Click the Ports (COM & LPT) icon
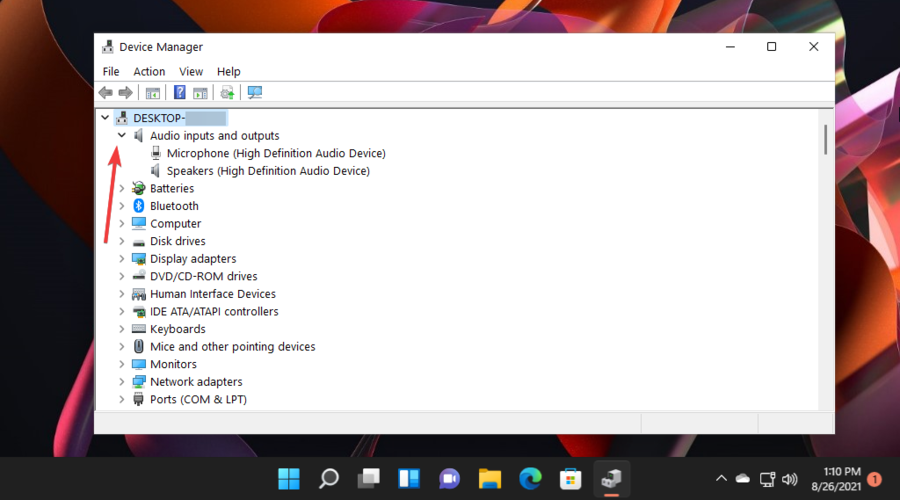Image resolution: width=900 pixels, height=500 pixels. [x=138, y=399]
